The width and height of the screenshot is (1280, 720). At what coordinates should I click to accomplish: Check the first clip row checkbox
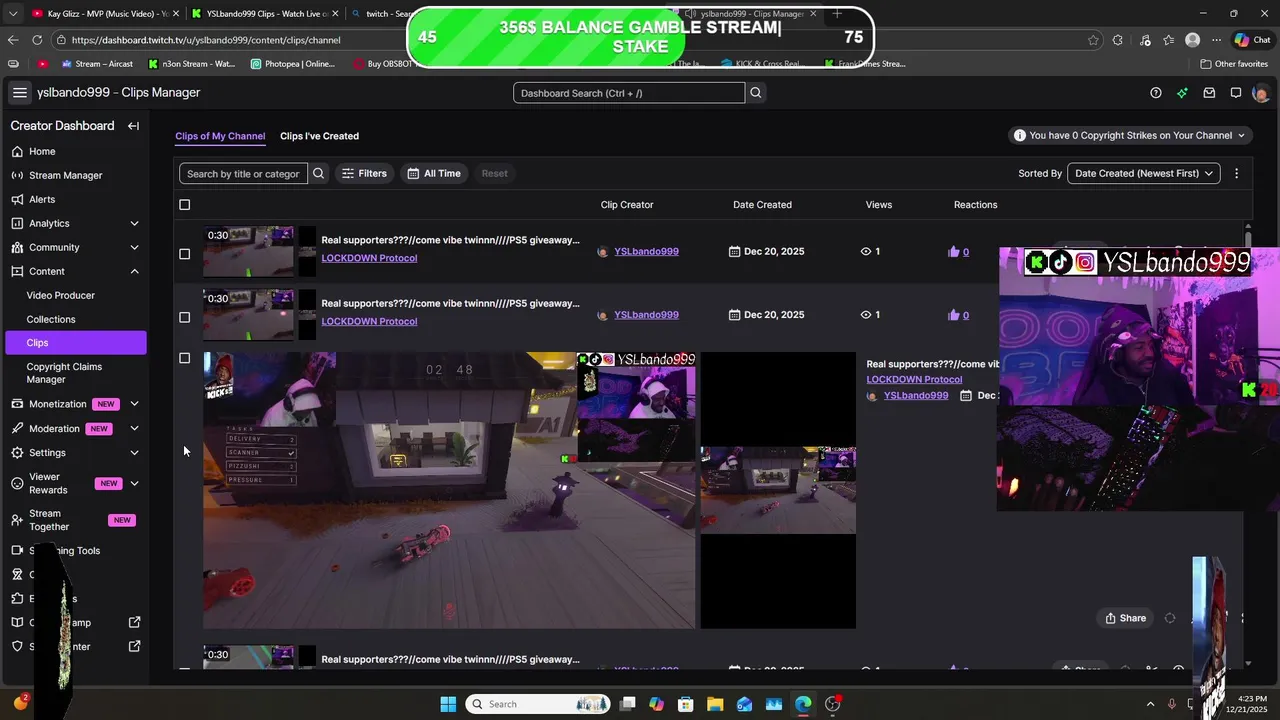(x=184, y=254)
